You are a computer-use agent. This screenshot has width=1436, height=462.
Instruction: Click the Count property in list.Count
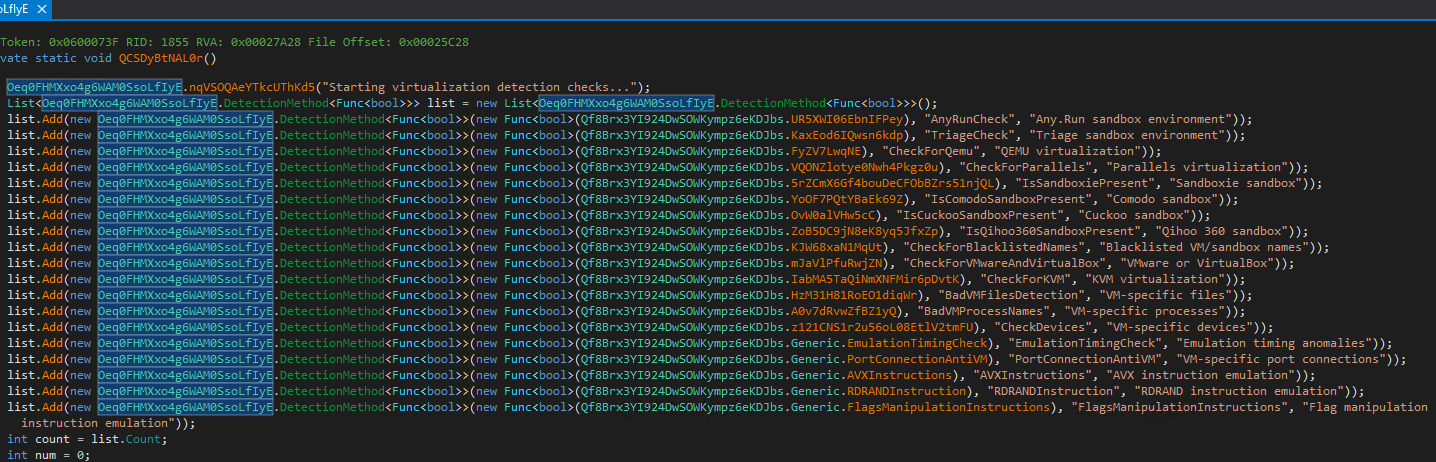pyautogui.click(x=145, y=439)
